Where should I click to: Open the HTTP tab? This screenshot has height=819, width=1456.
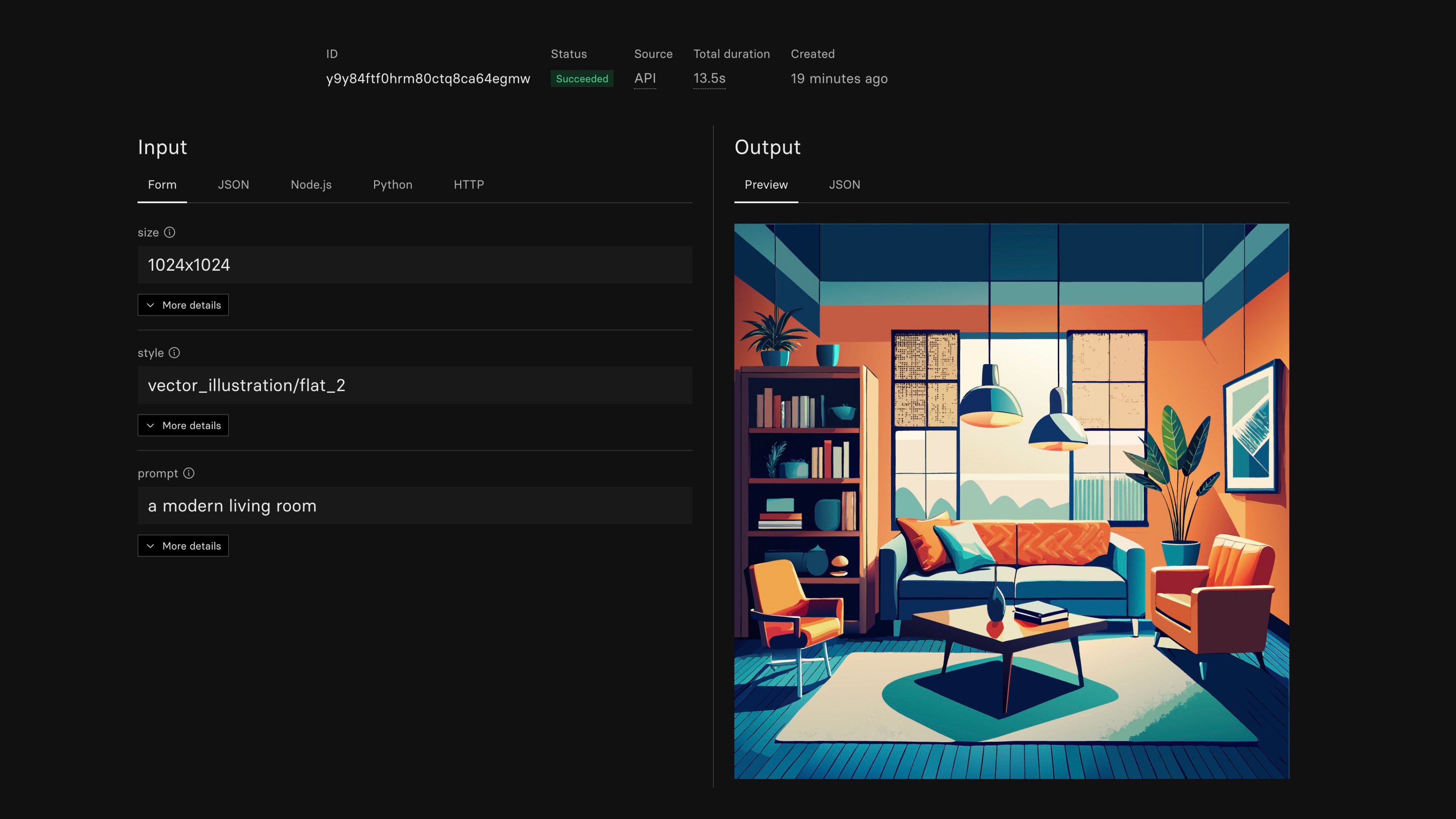point(469,185)
